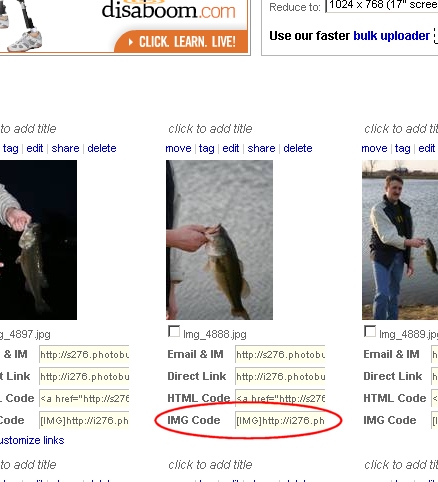Image resolution: width=438 pixels, height=482 pixels.
Task: Click 'click to add title' above middle photo
Action: point(210,129)
